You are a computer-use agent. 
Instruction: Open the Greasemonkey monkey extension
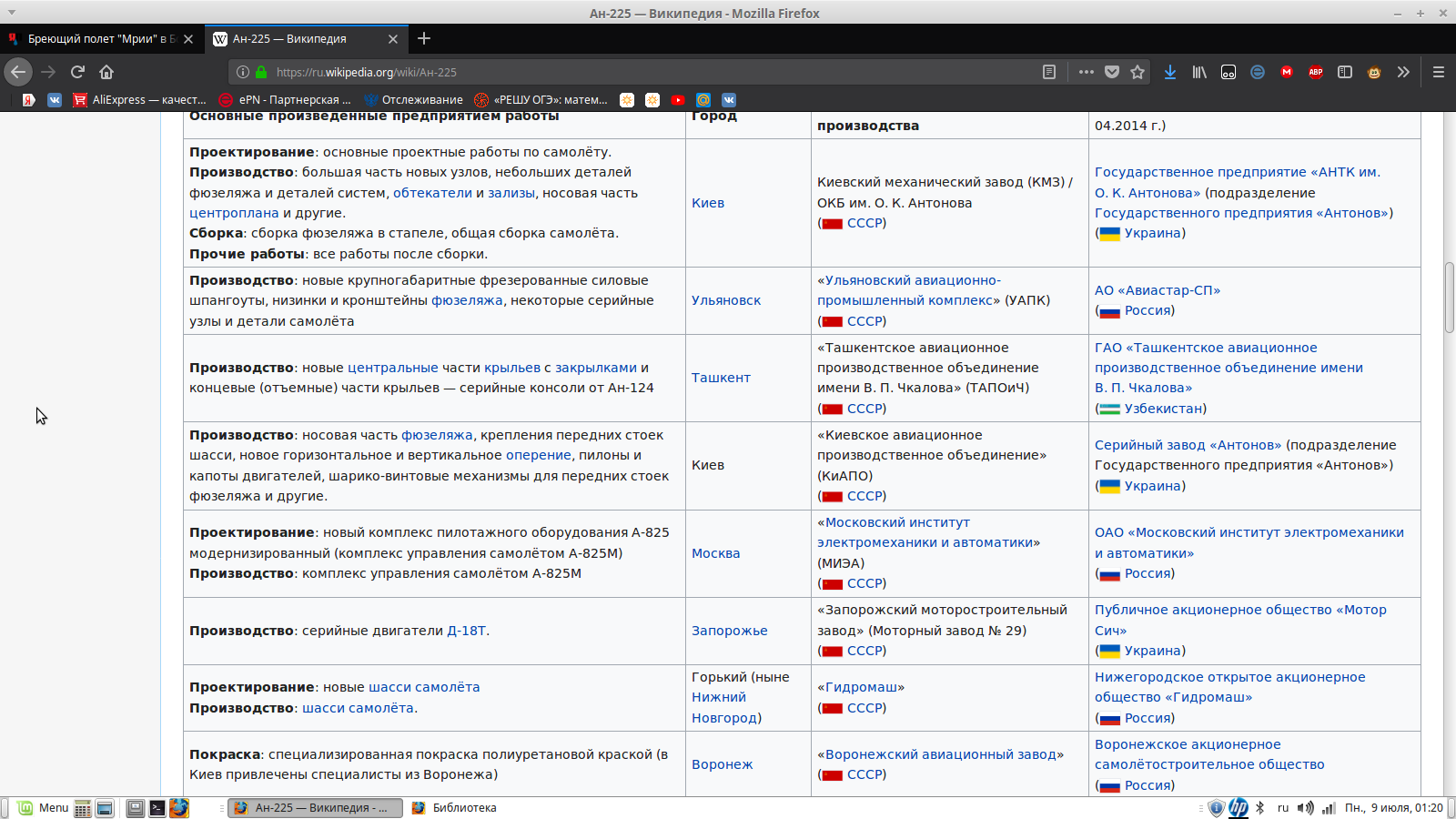pyautogui.click(x=1374, y=72)
